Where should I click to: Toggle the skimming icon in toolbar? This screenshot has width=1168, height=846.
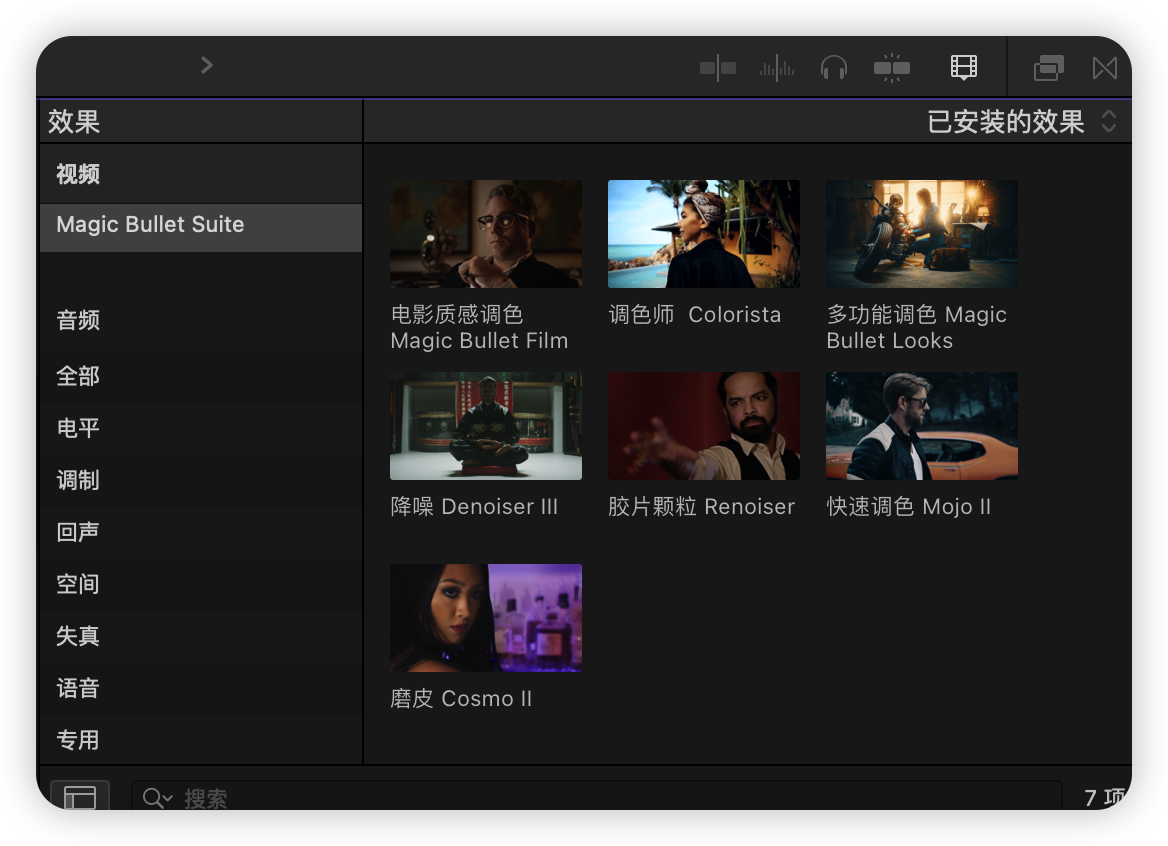click(x=718, y=68)
